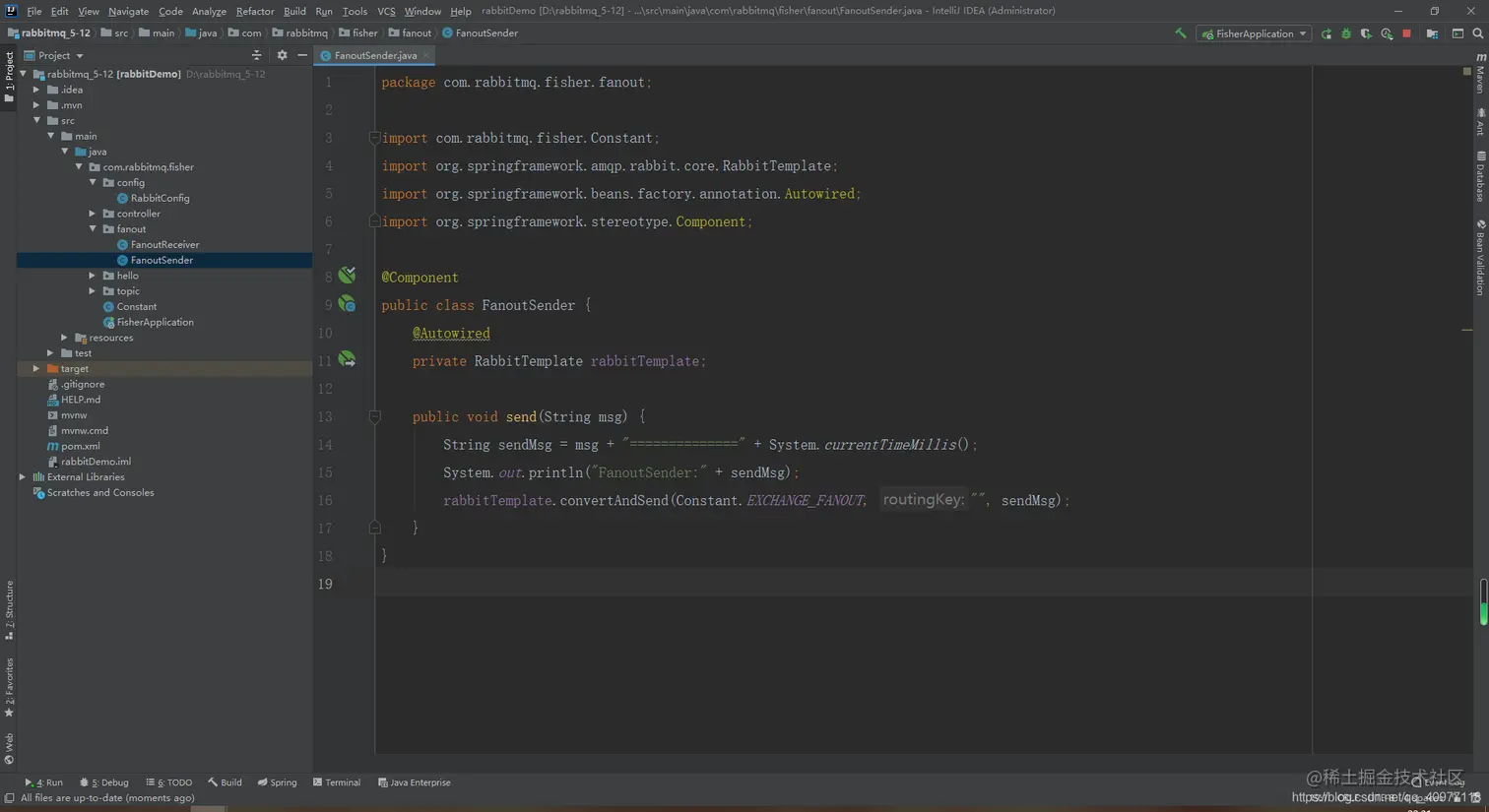Toggle the 1: Project side tab

click(x=9, y=77)
